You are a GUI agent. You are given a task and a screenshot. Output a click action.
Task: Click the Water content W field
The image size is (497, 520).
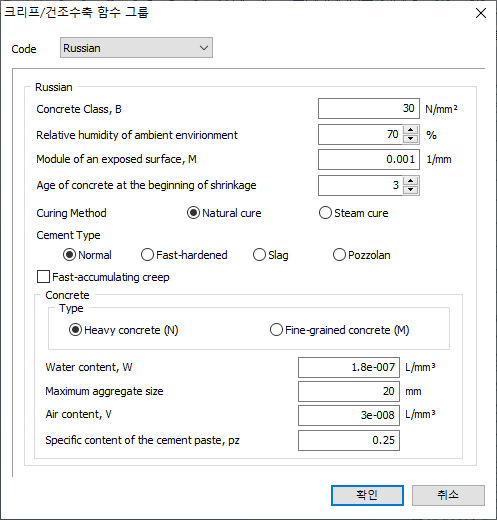tap(349, 367)
